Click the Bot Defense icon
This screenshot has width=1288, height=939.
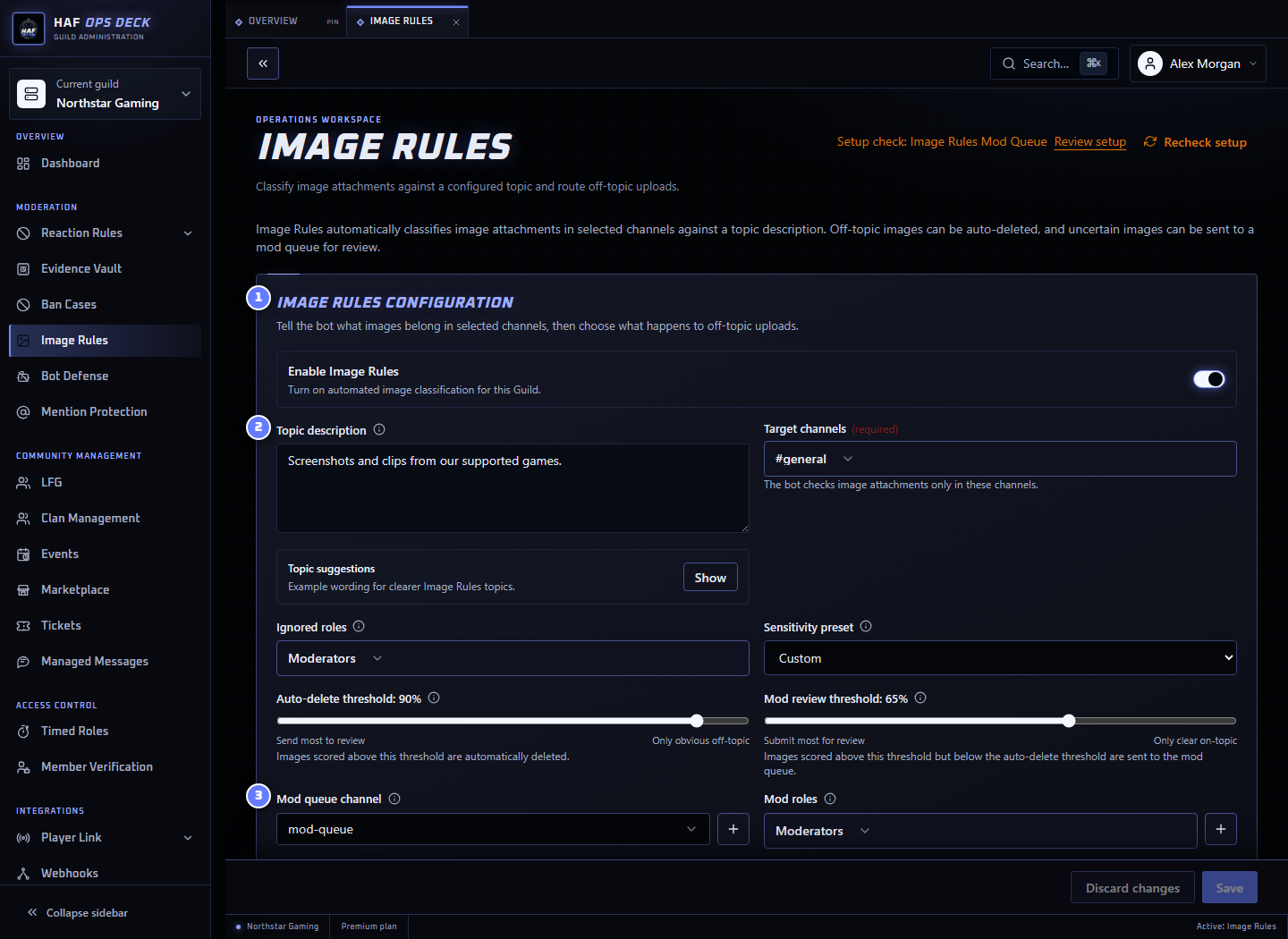[23, 376]
